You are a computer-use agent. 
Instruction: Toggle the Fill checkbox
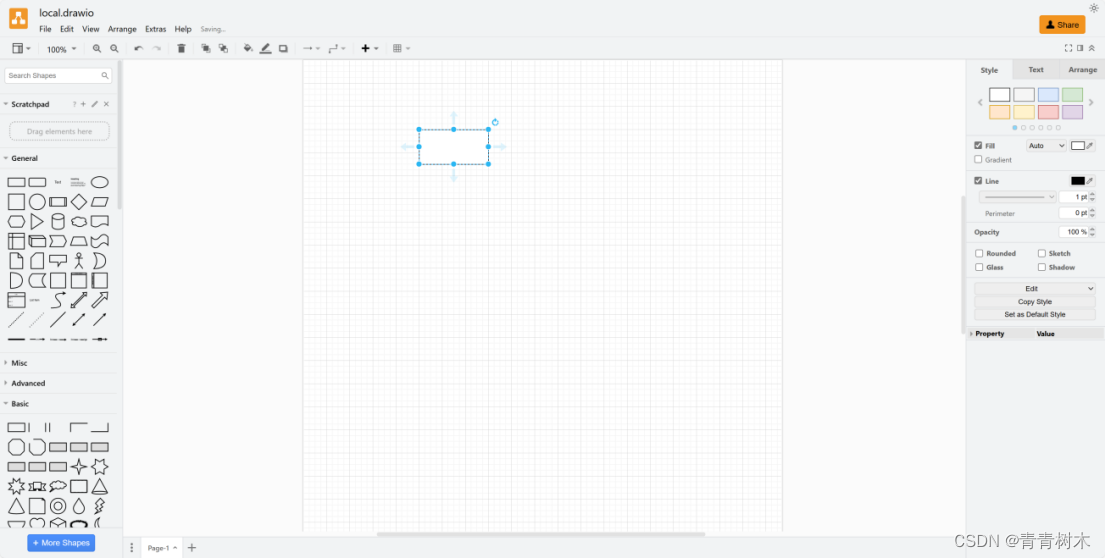pyautogui.click(x=978, y=145)
